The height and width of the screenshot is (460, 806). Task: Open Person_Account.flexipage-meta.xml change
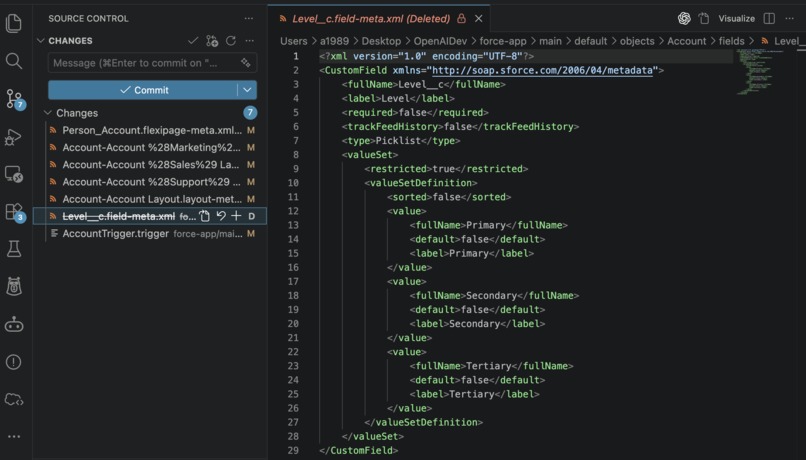coord(152,130)
